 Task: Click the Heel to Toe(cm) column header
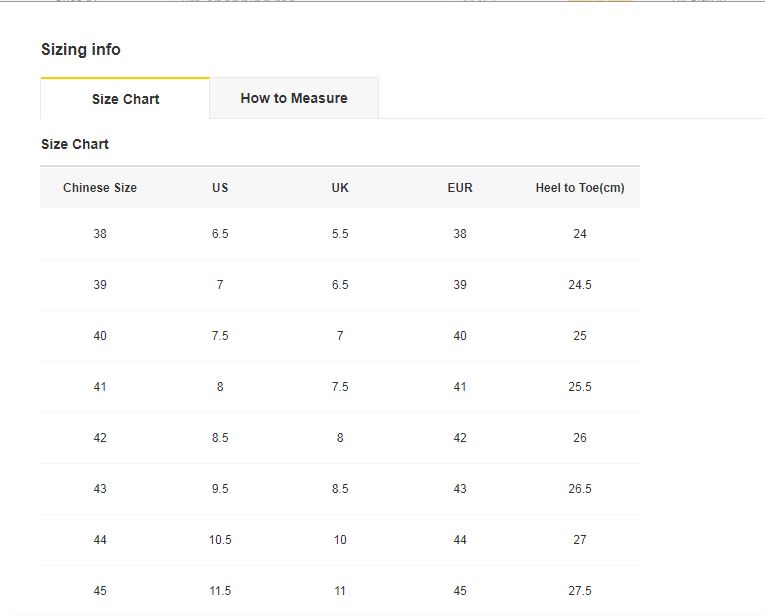click(x=580, y=188)
